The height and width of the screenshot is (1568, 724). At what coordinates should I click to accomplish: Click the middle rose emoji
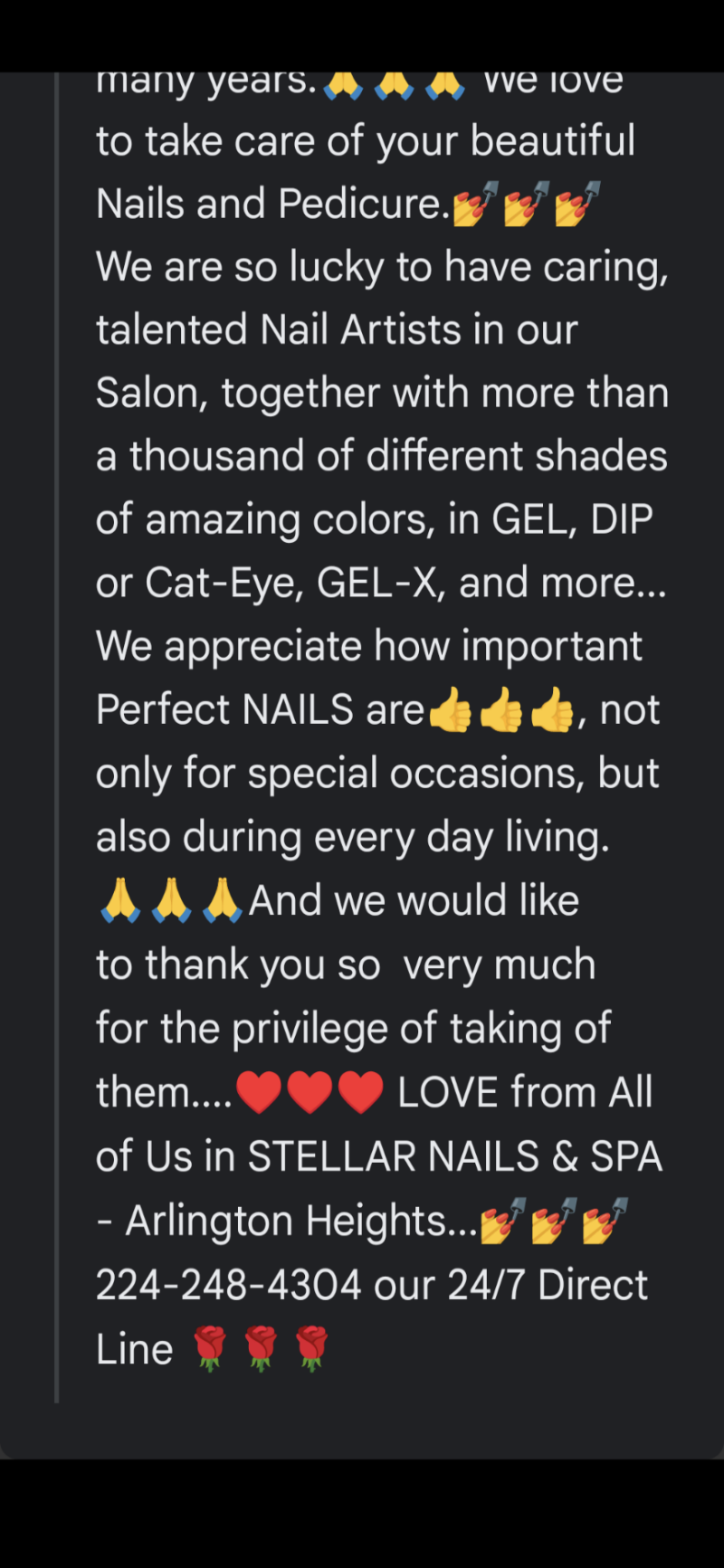pos(261,1349)
